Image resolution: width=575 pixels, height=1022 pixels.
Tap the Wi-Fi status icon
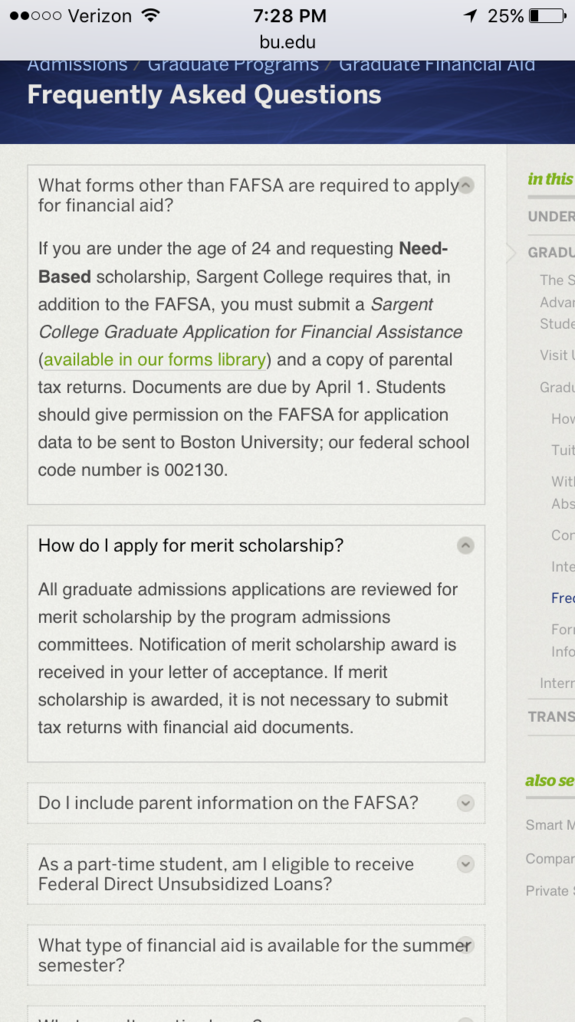(151, 16)
